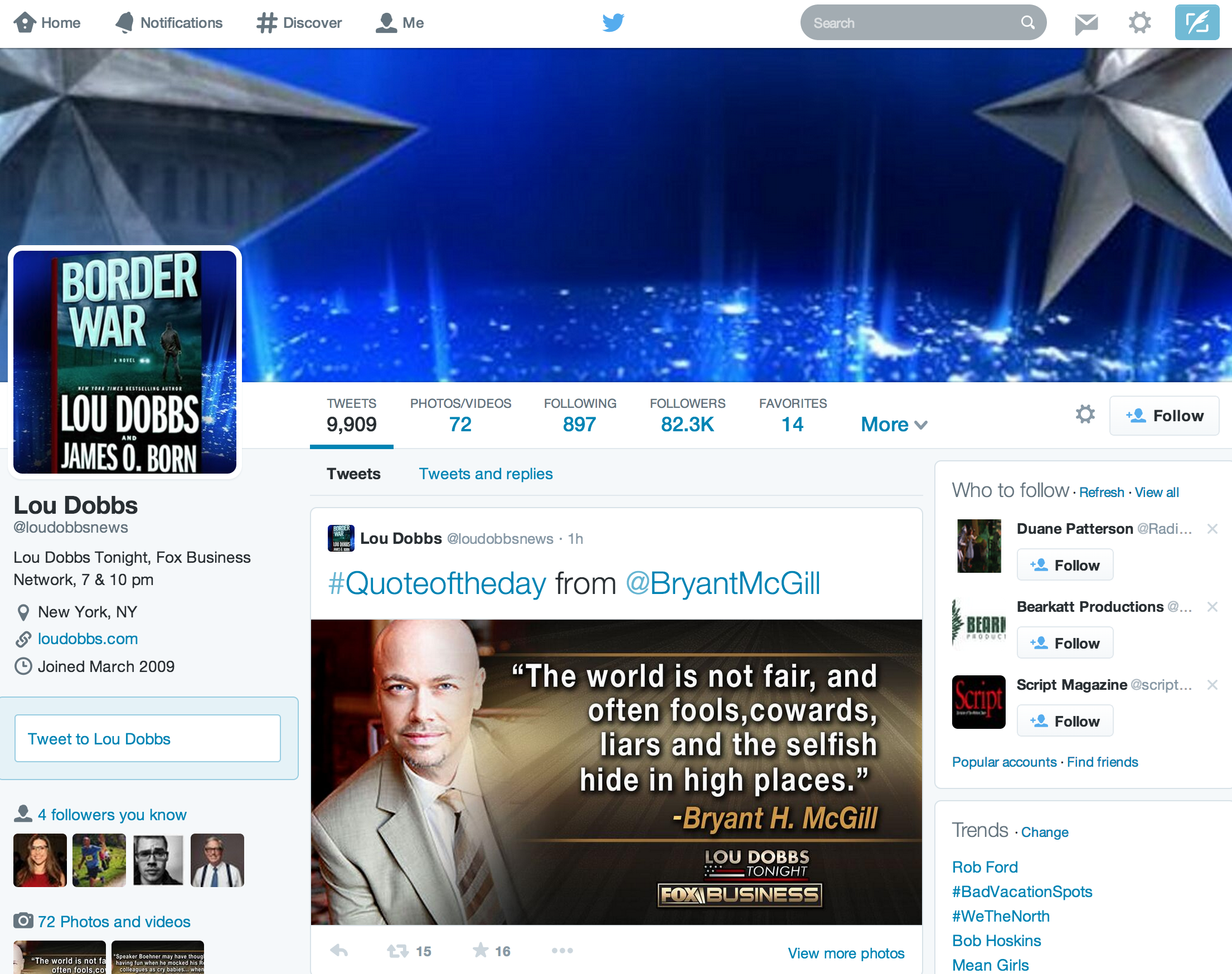Click View more photos
Screen dimensions: 1232x974
click(846, 953)
